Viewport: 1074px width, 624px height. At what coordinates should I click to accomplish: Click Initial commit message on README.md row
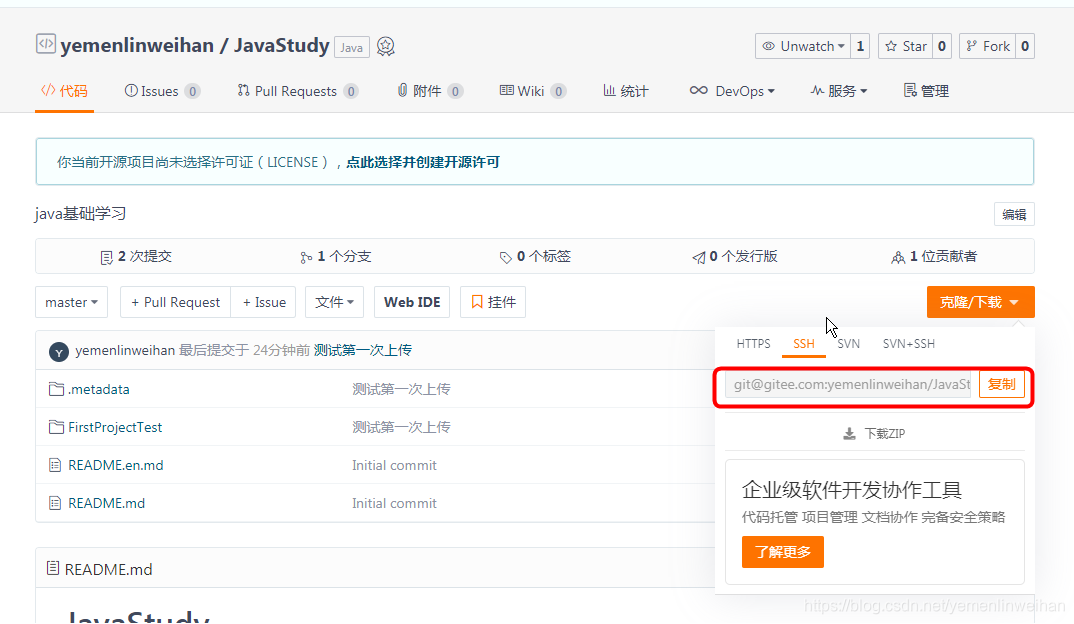click(394, 503)
